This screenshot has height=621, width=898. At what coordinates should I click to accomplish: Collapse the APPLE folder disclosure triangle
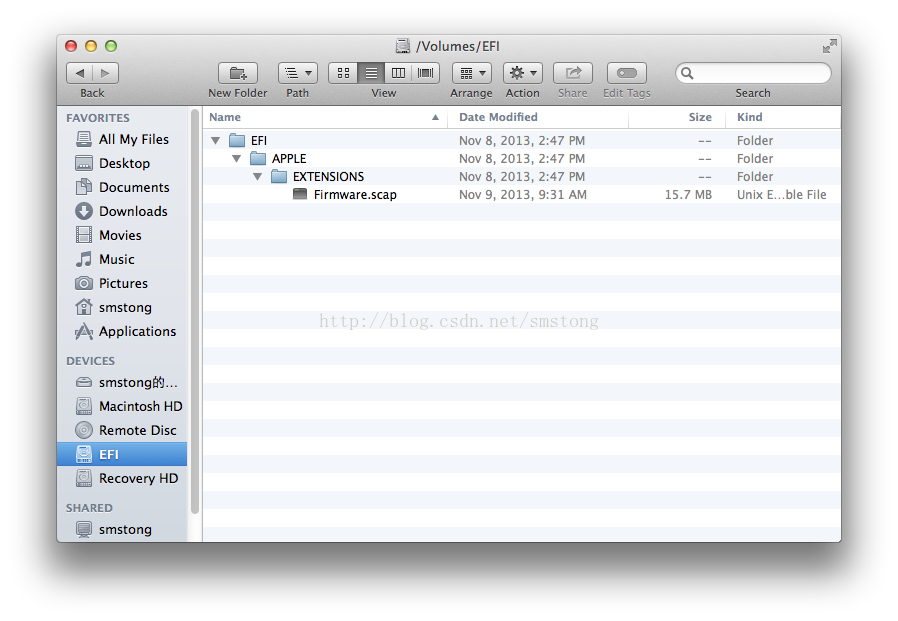(237, 159)
